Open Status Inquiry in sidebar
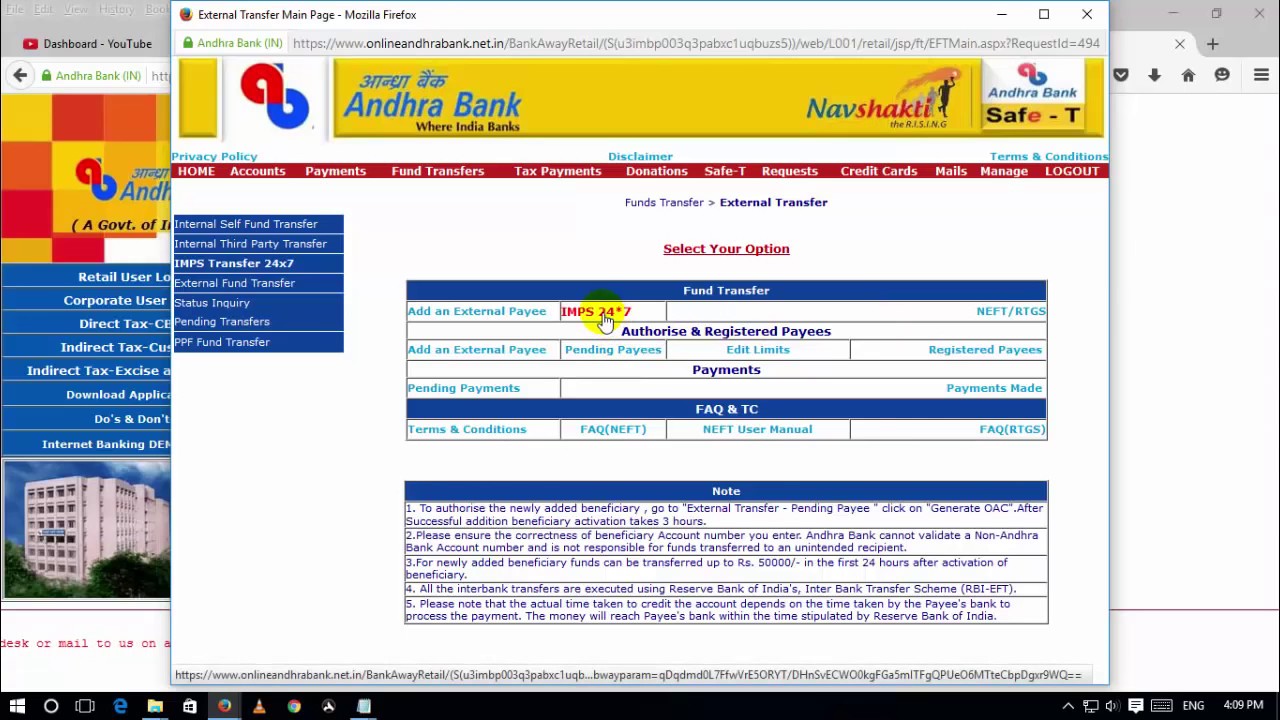This screenshot has height=720, width=1280. pyautogui.click(x=212, y=302)
